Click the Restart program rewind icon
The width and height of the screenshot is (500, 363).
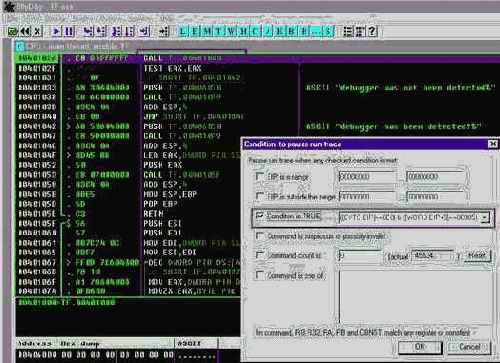(x=25, y=32)
